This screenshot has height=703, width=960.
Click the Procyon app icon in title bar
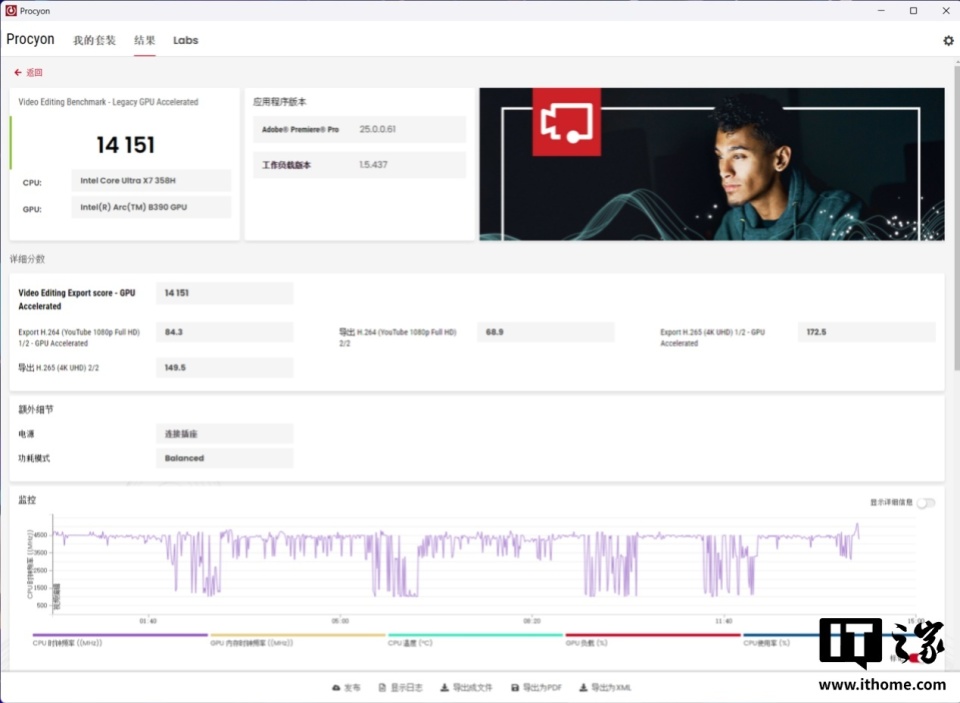pyautogui.click(x=10, y=10)
